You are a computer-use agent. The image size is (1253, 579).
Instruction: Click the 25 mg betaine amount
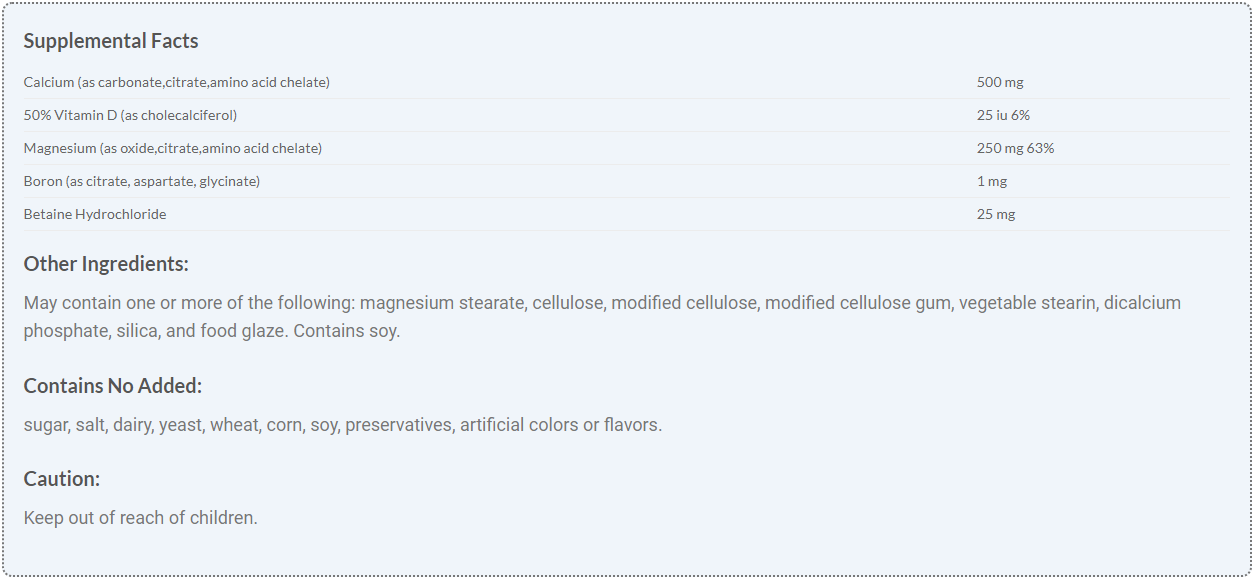996,214
